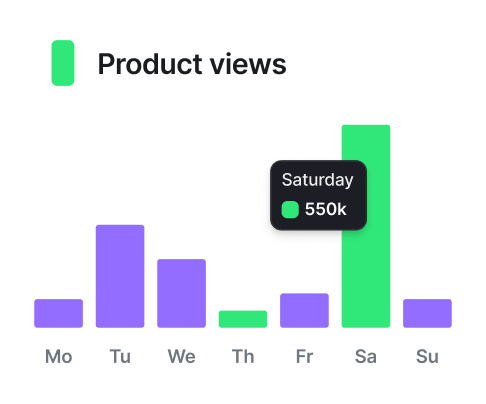This screenshot has height=404, width=486.
Task: Click the Su axis label
Action: point(427,356)
